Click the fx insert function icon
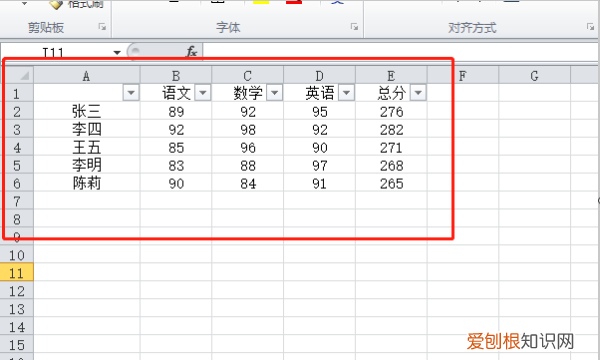The width and height of the screenshot is (600, 360). tap(191, 52)
